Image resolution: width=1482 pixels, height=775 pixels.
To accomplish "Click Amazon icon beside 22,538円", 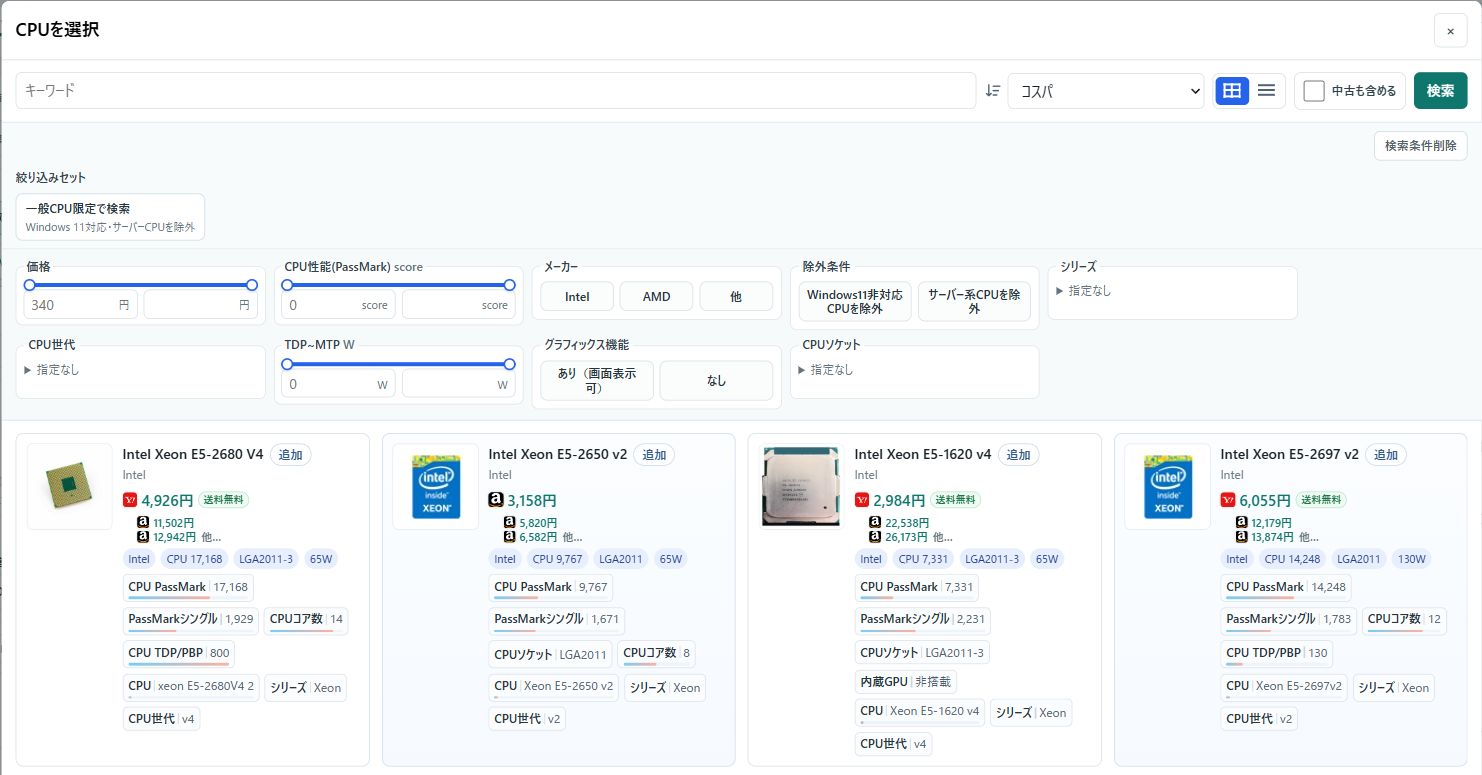I will [x=876, y=522].
